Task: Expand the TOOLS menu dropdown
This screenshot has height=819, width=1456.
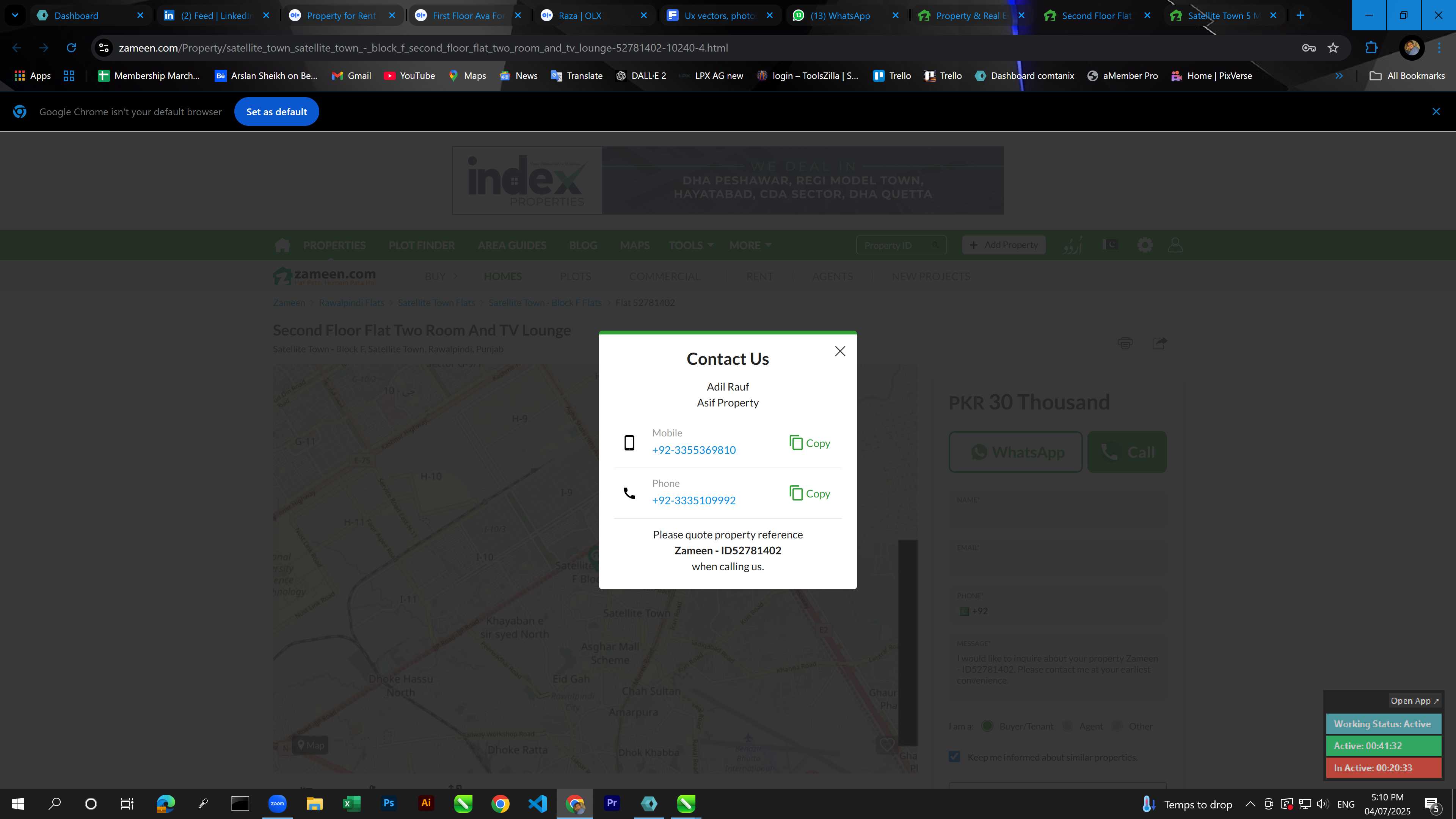Action: coord(691,245)
